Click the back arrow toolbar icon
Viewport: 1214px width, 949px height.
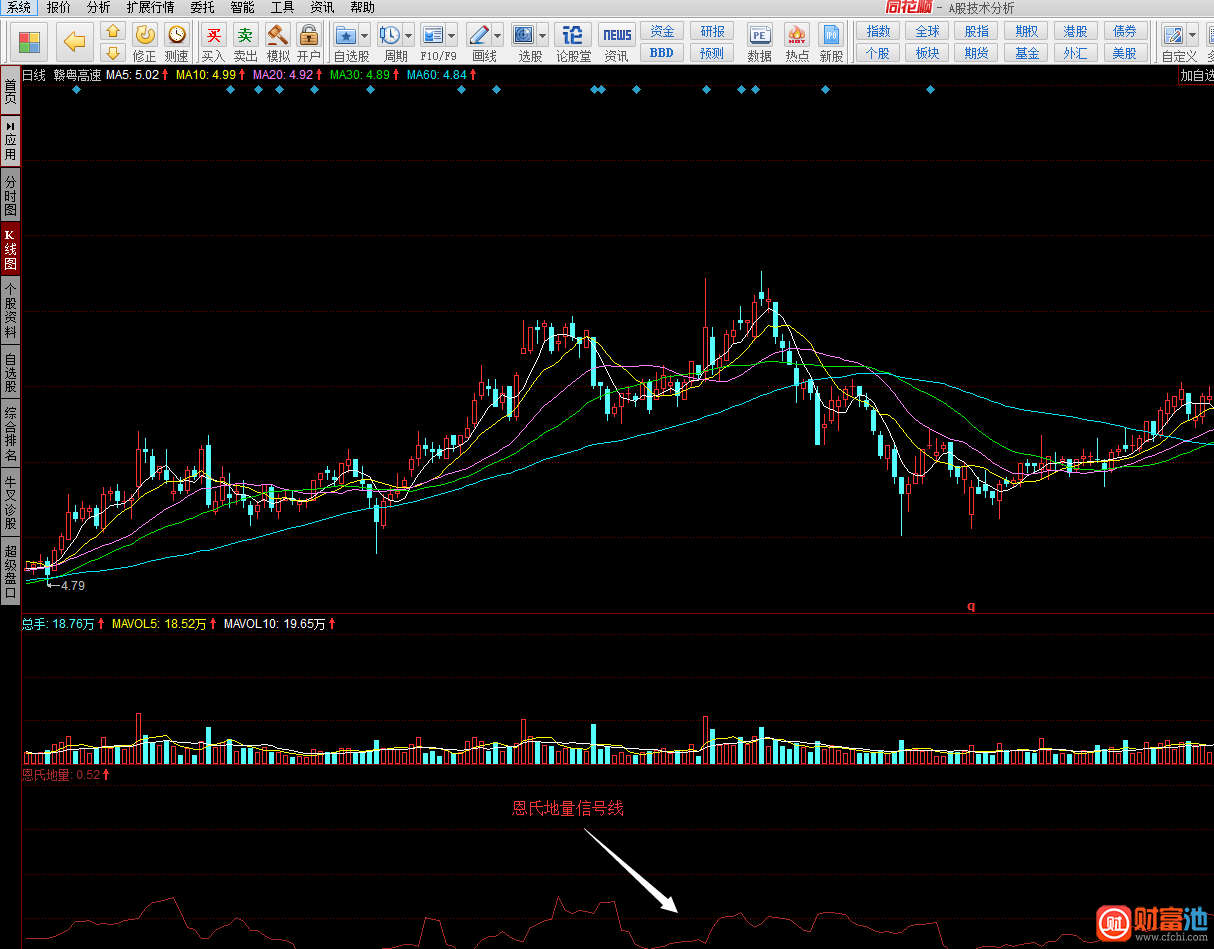tap(74, 42)
